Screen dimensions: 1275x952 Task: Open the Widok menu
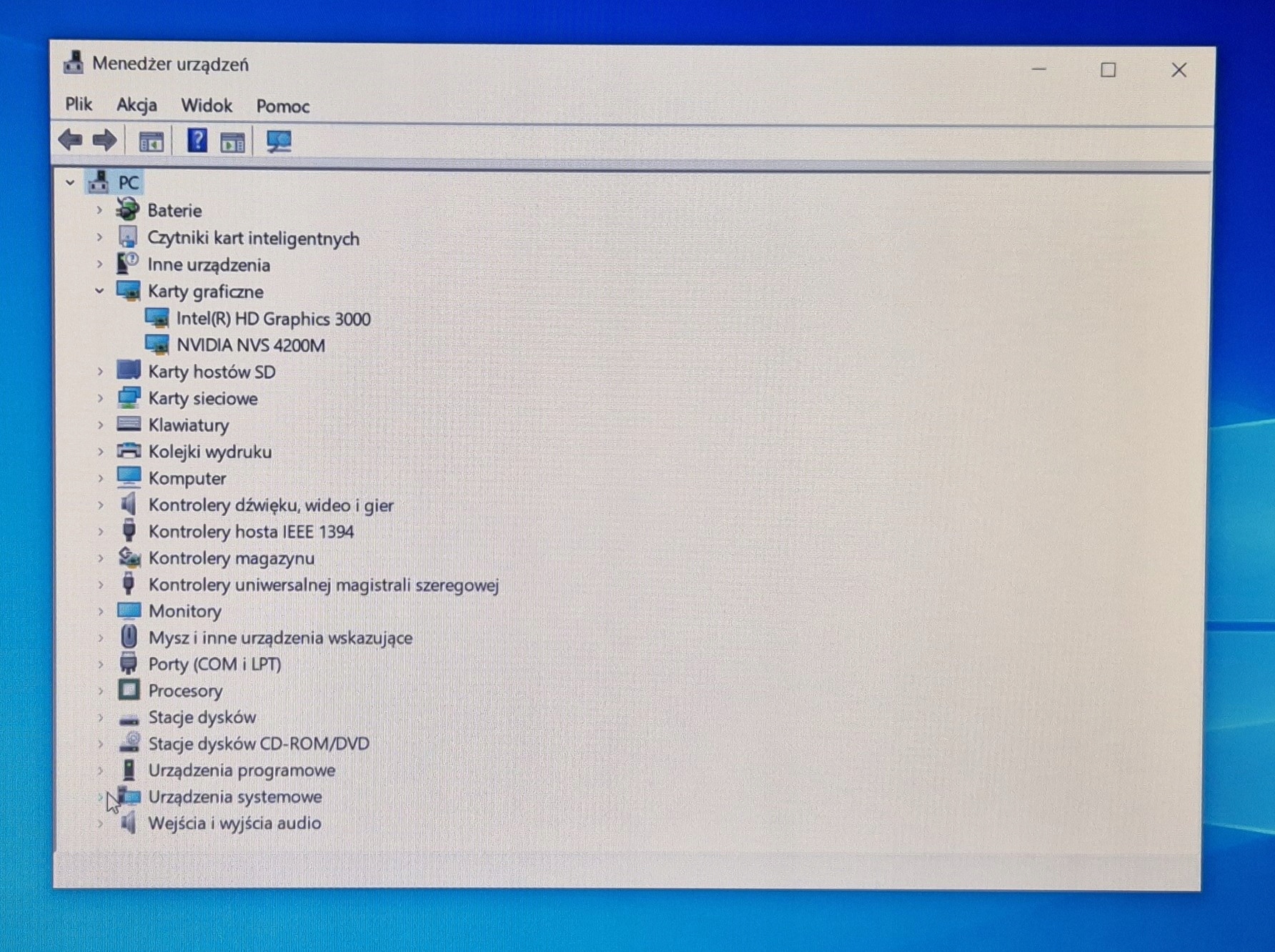[x=207, y=106]
